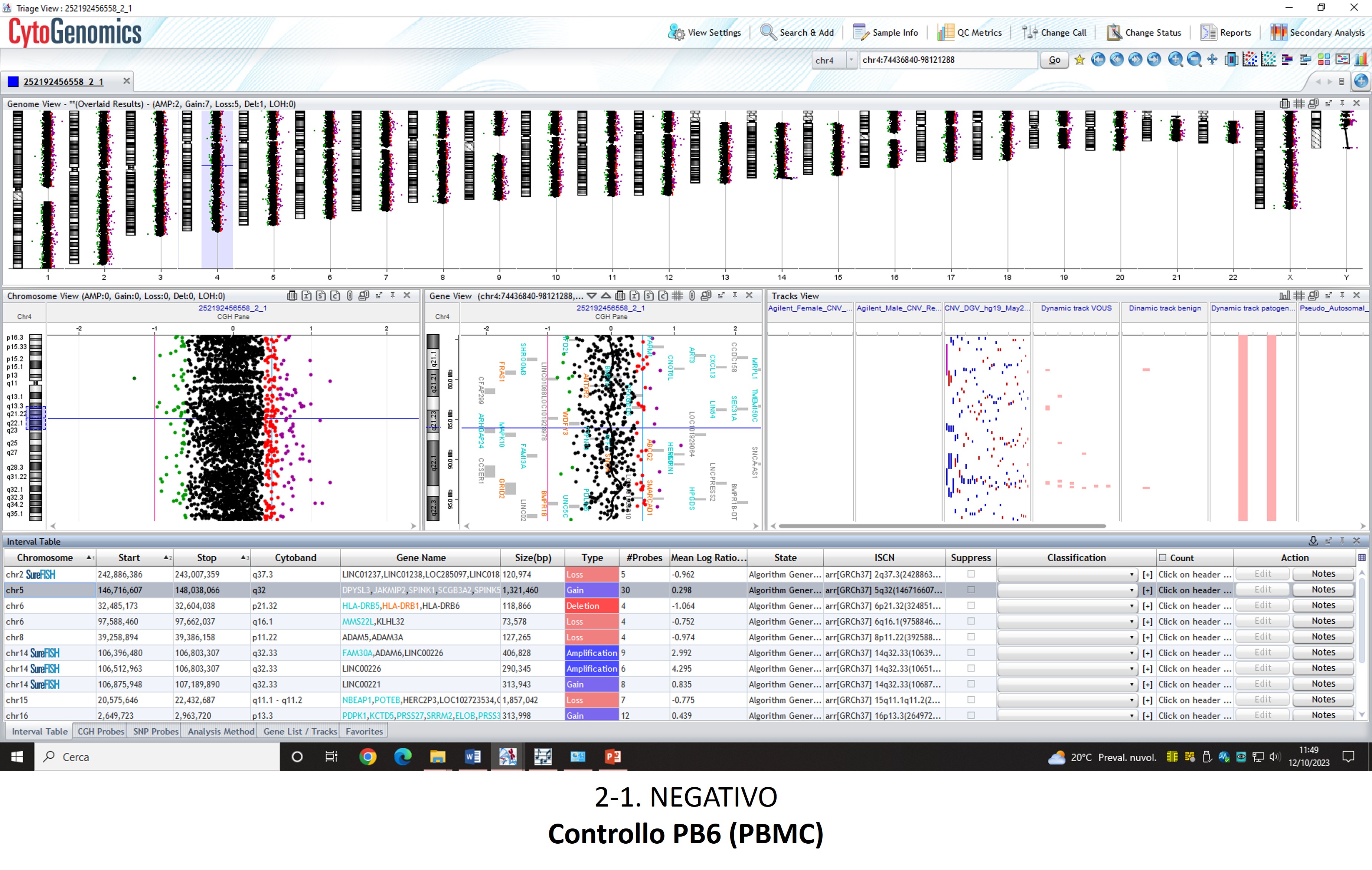Open the chr4 chromosome dropdown

pyautogui.click(x=851, y=60)
